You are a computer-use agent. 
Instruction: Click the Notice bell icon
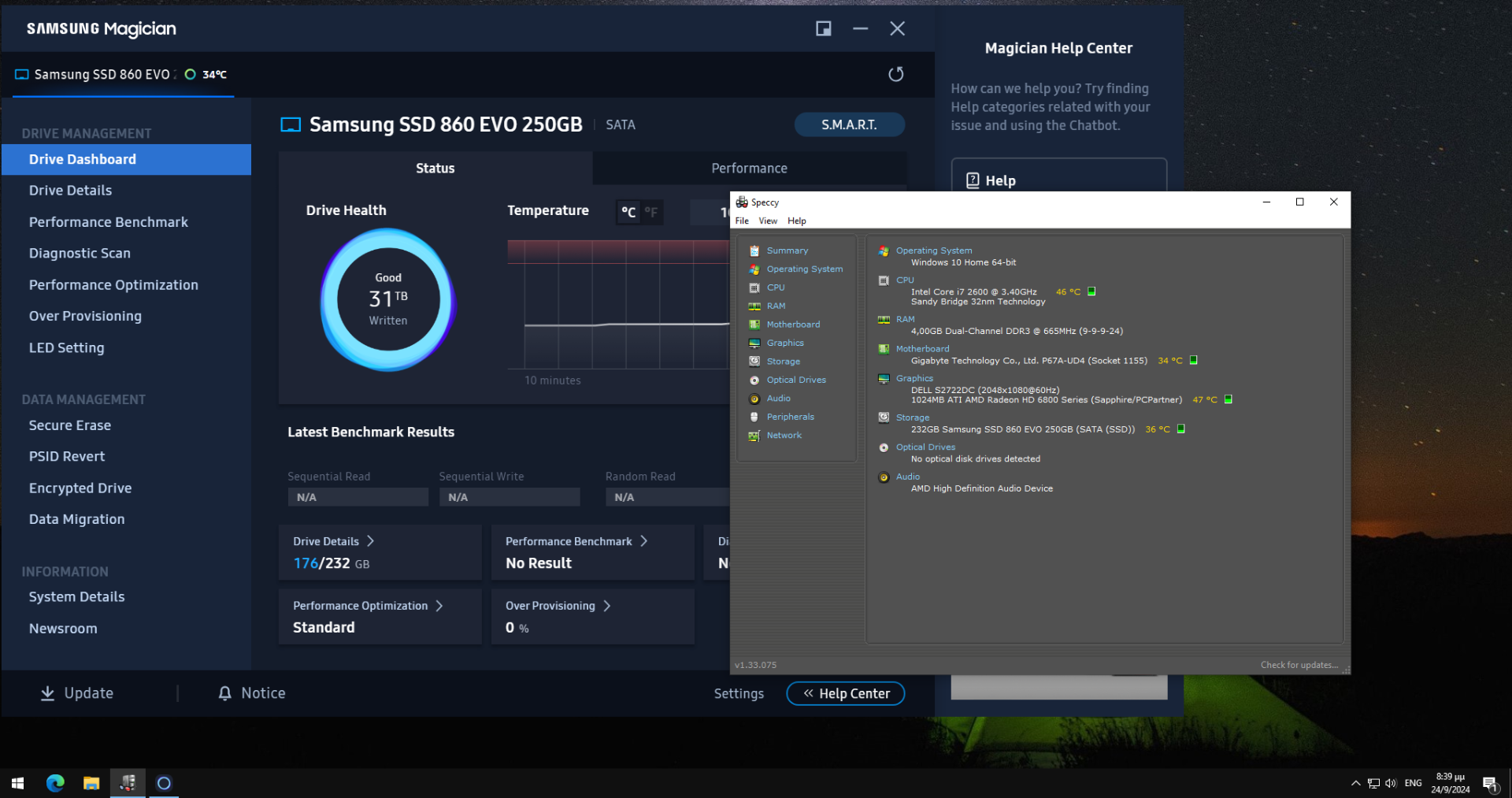[x=224, y=693]
